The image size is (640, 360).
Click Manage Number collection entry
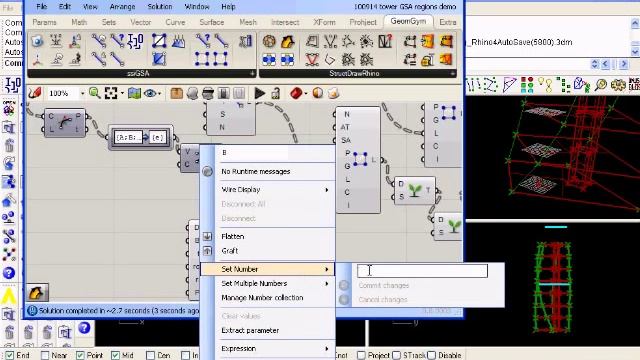click(x=262, y=298)
